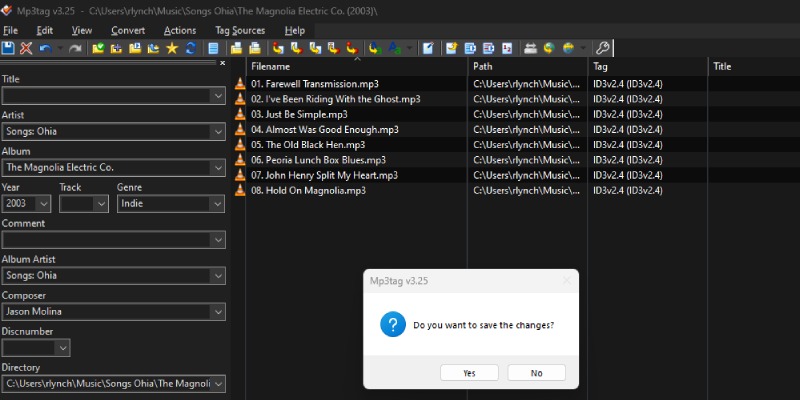Expand the Directory field dropdown
Image resolution: width=800 pixels, height=400 pixels.
pyautogui.click(x=218, y=384)
